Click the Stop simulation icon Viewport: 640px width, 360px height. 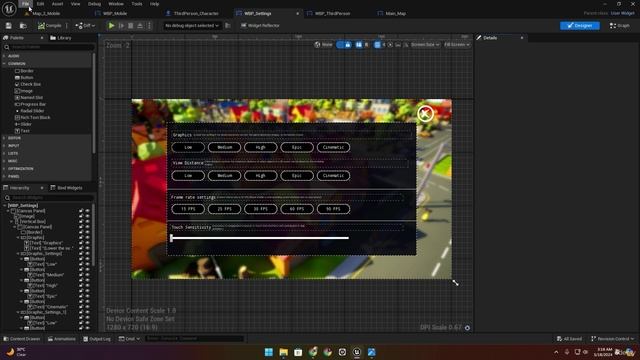[x=131, y=26]
